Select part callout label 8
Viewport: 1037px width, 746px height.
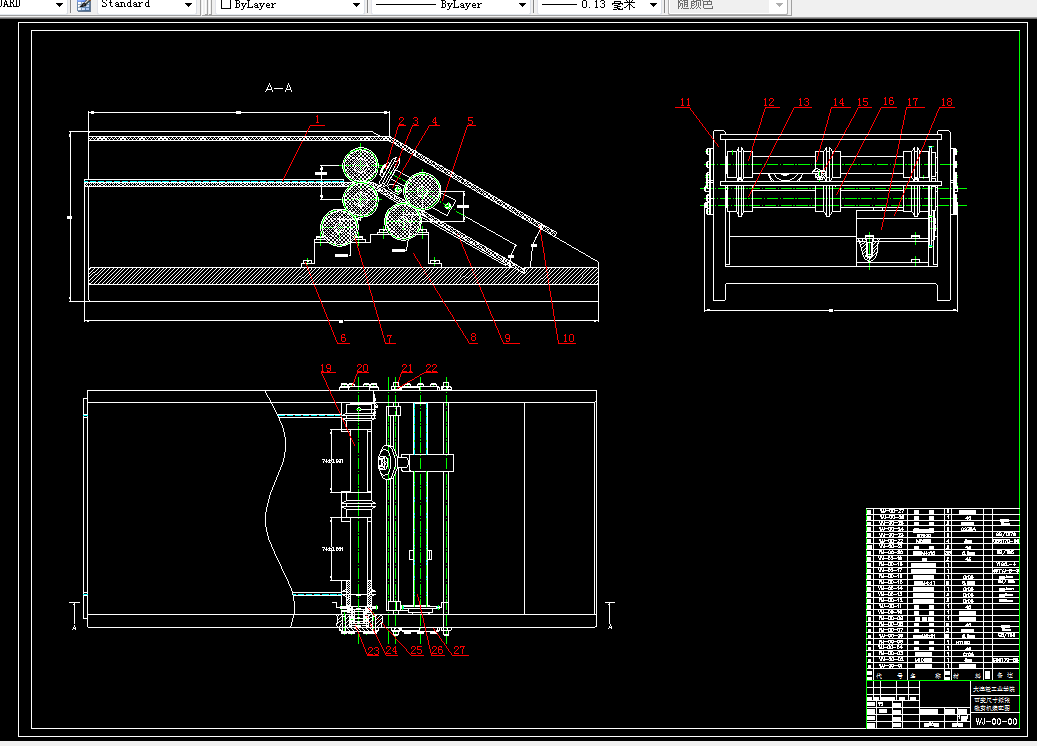(x=473, y=338)
